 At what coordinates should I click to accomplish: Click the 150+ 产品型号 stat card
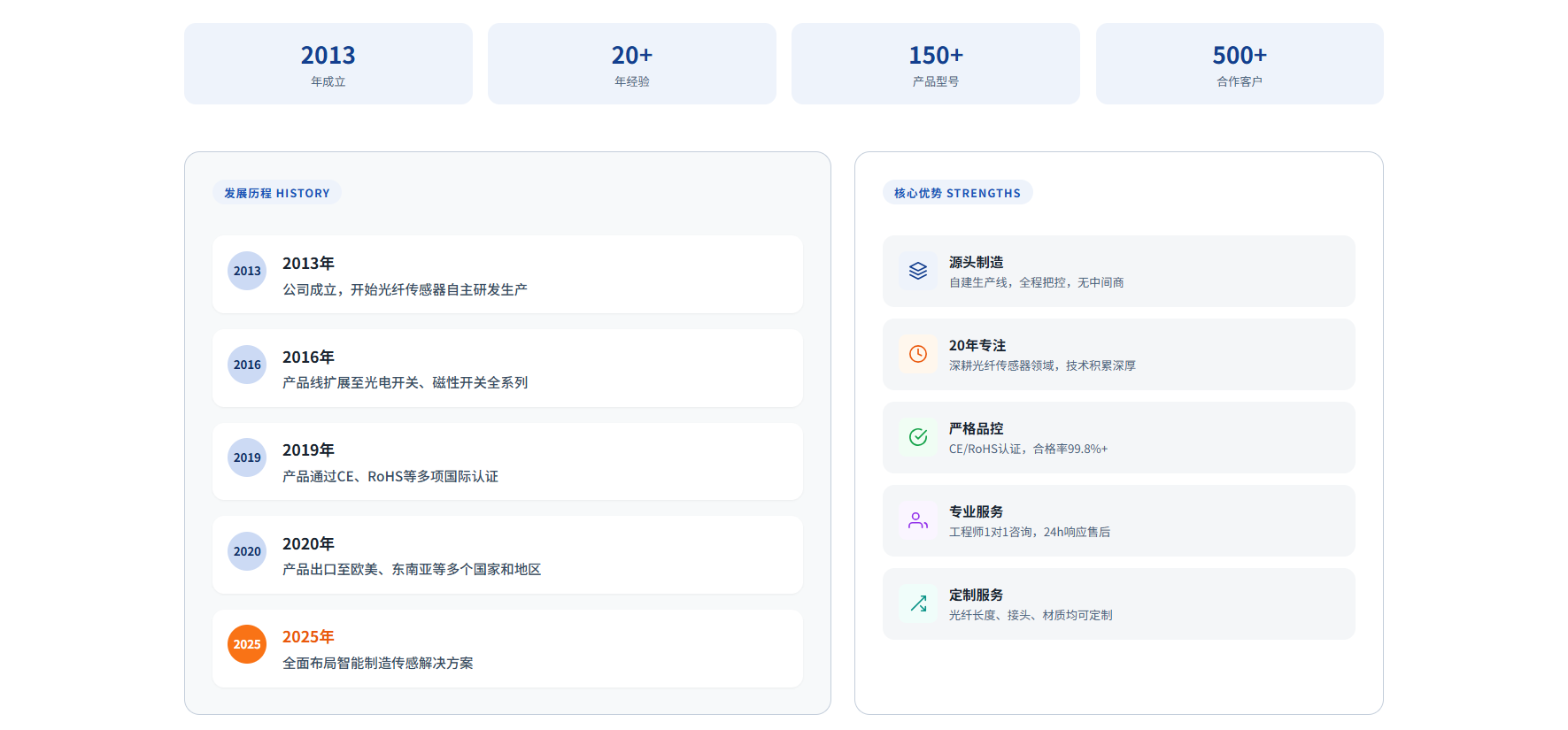pyautogui.click(x=936, y=64)
